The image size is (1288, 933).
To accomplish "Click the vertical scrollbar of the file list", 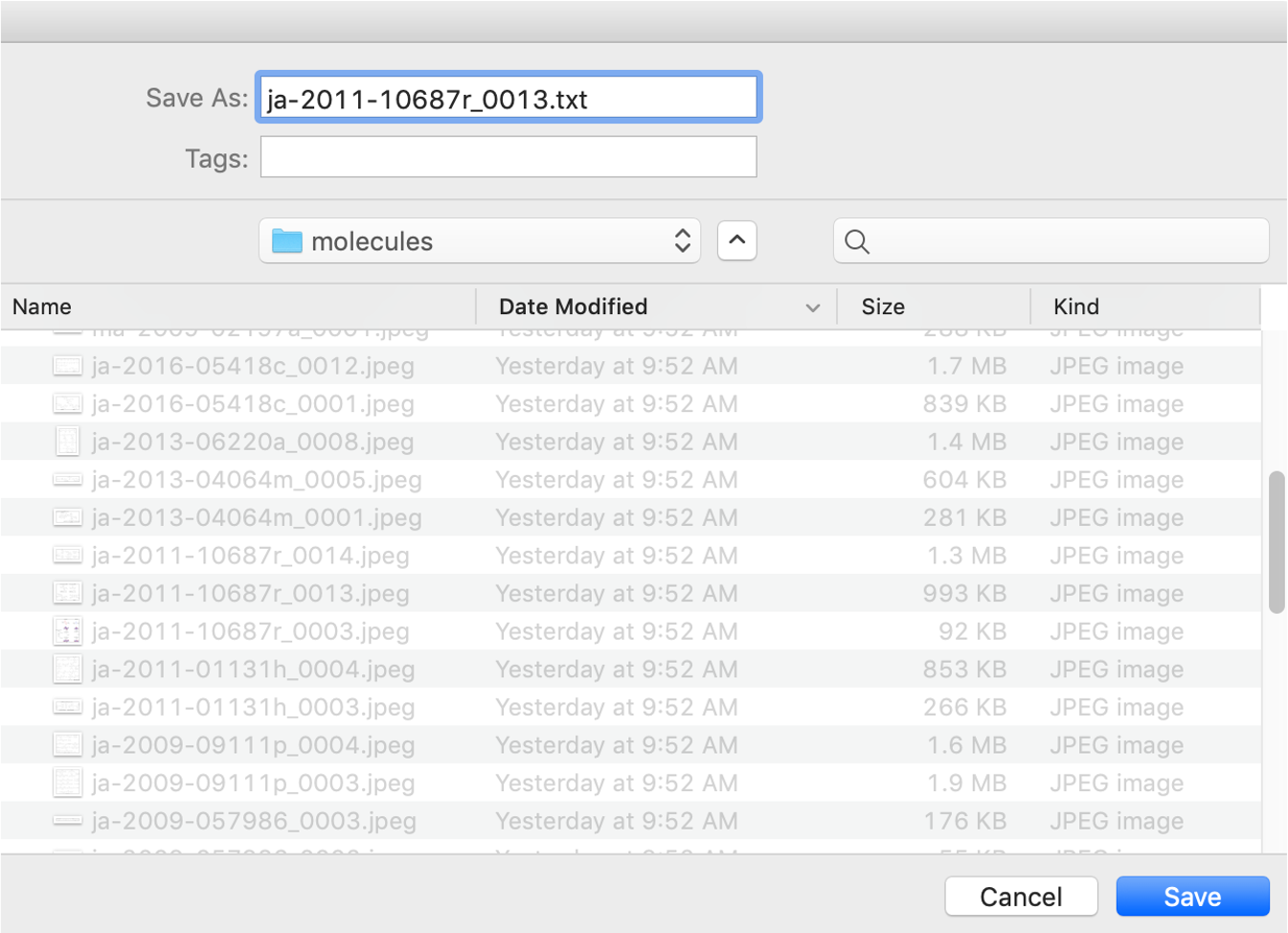I will click(x=1276, y=542).
